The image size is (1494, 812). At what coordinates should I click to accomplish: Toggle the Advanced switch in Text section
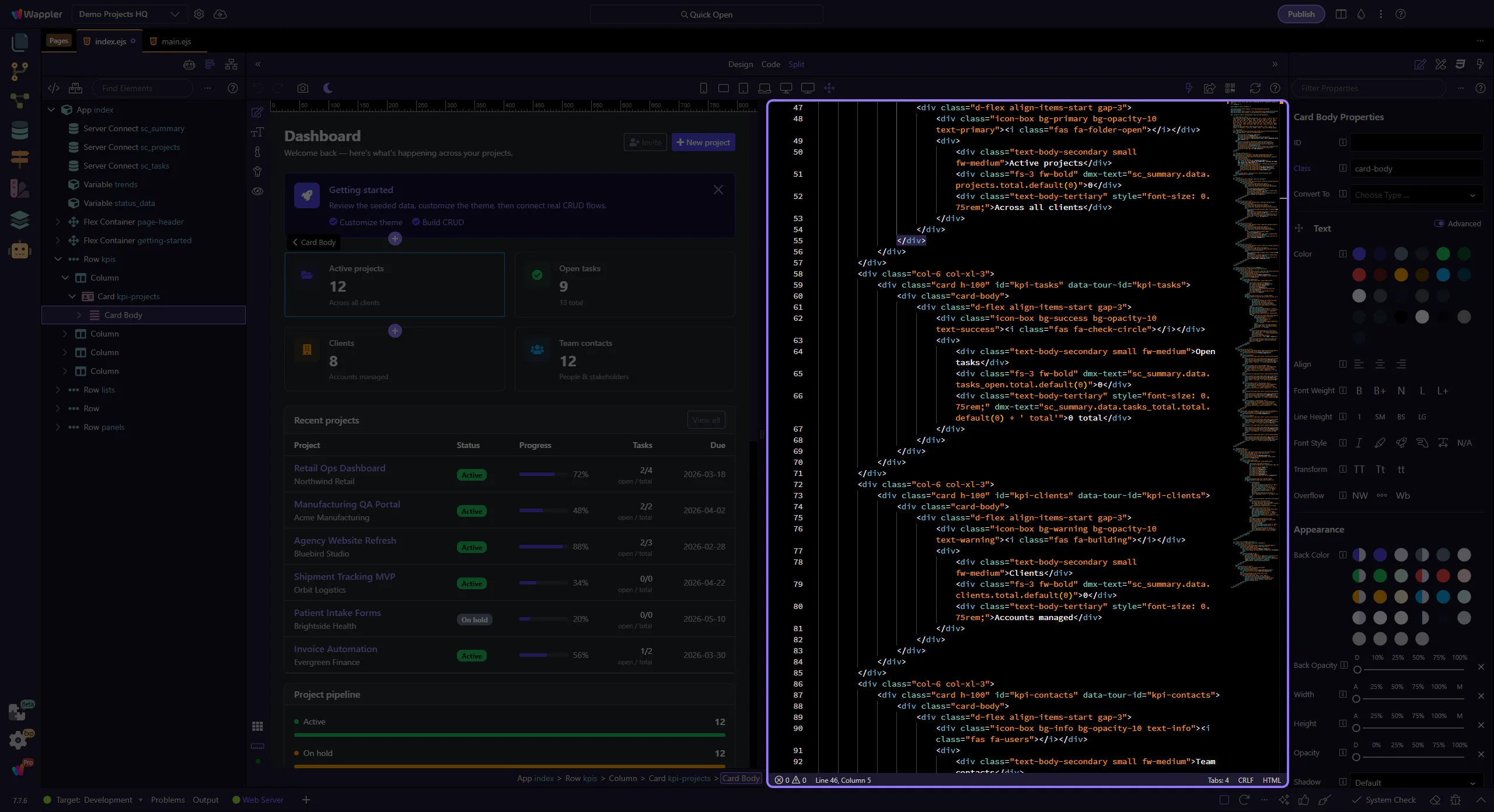click(x=1439, y=223)
